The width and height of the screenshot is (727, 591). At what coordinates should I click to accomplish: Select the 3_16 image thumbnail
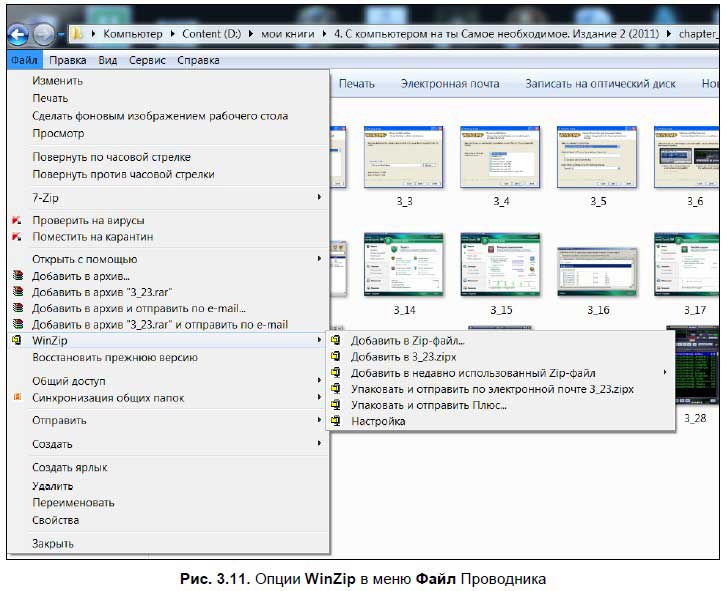[597, 272]
